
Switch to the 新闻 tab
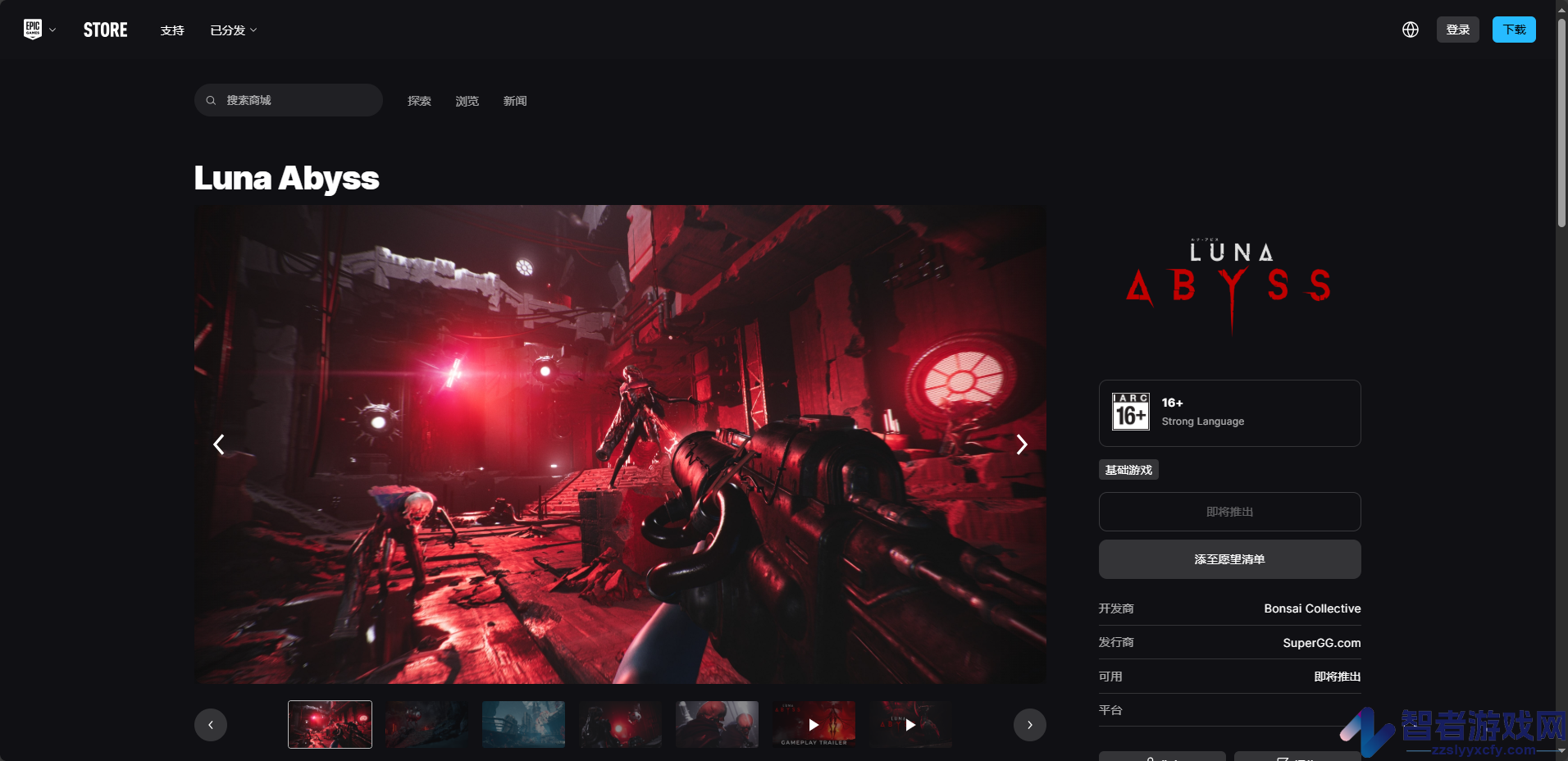pos(515,101)
